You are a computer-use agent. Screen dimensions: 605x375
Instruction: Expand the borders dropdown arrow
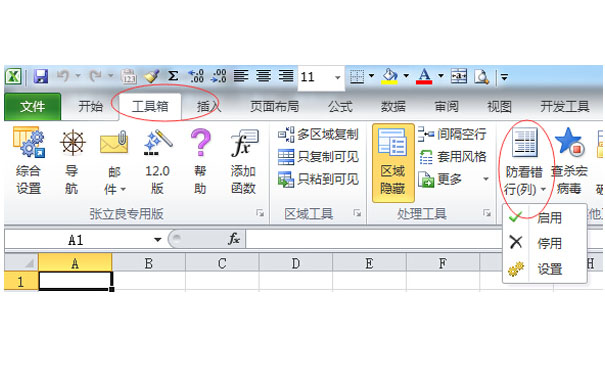[x=372, y=76]
